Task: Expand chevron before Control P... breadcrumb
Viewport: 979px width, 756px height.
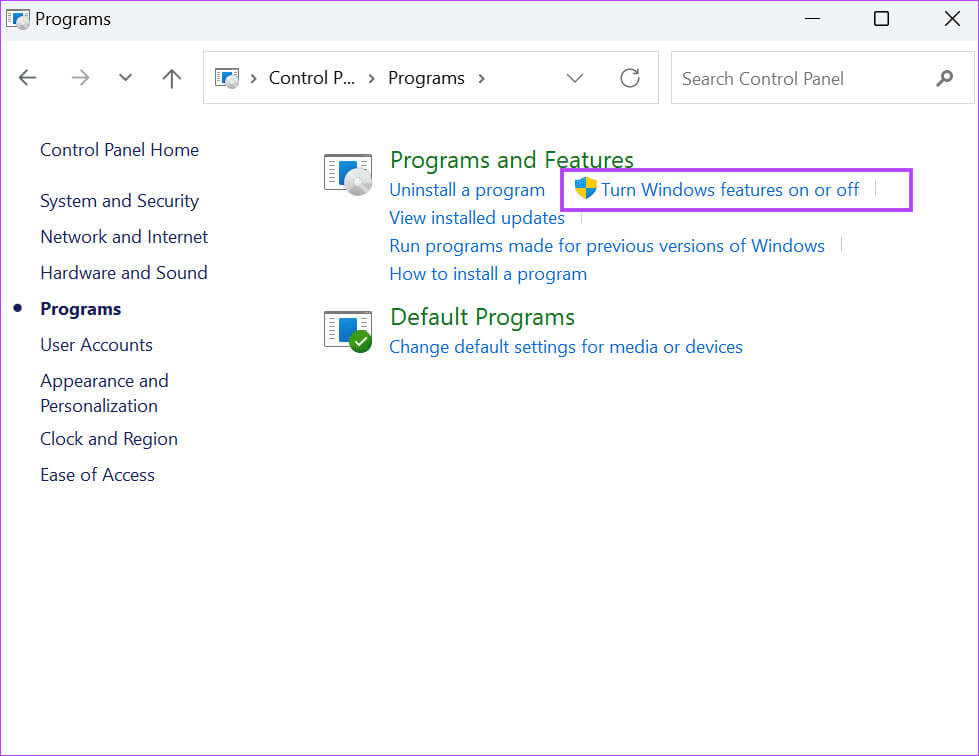Action: [253, 79]
